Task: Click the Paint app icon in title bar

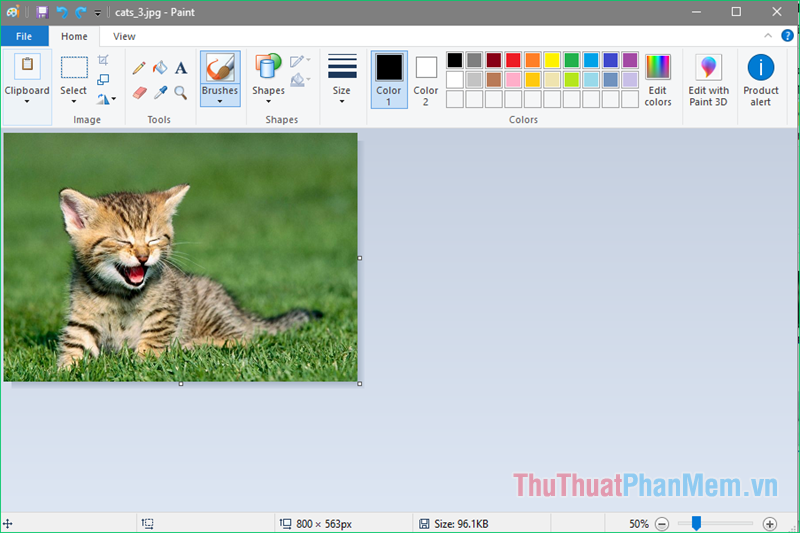Action: pos(13,12)
